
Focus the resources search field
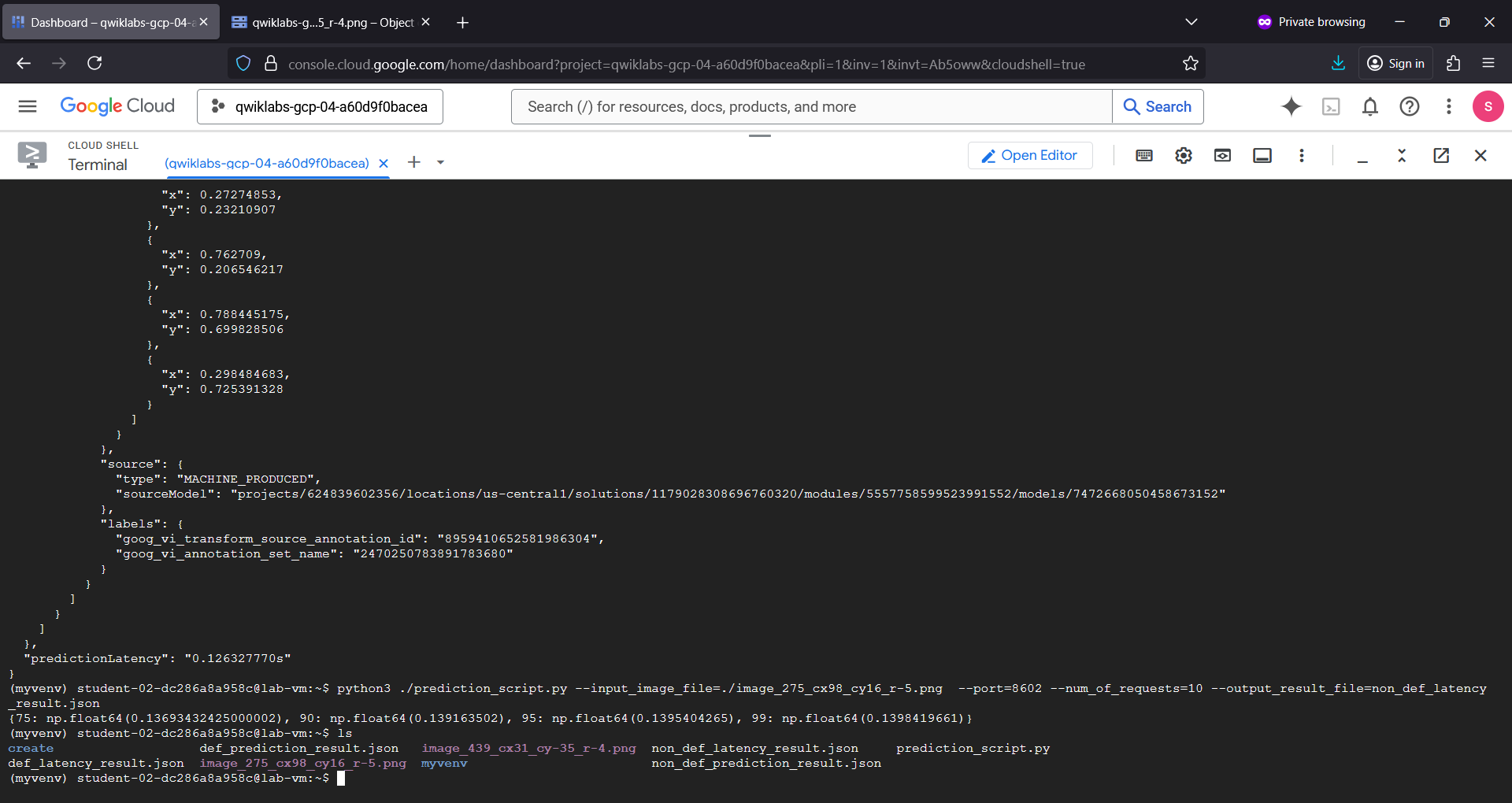pyautogui.click(x=811, y=106)
